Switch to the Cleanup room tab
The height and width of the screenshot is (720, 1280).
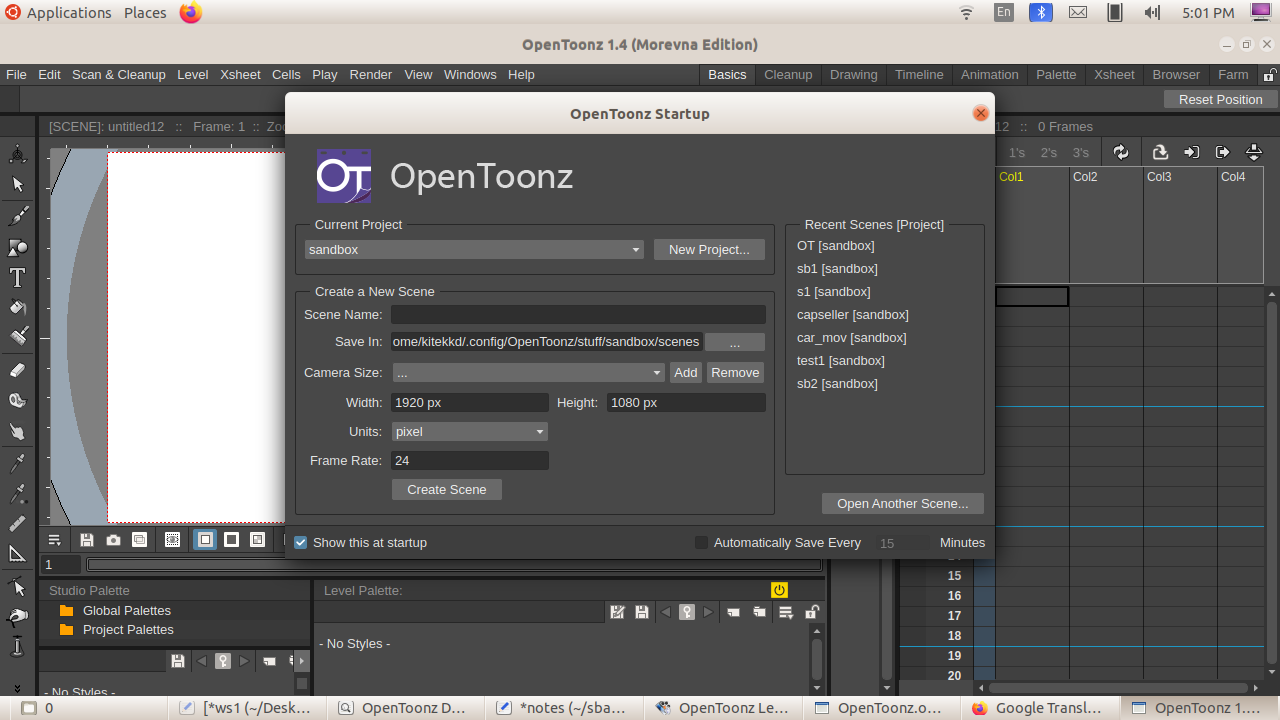[787, 74]
